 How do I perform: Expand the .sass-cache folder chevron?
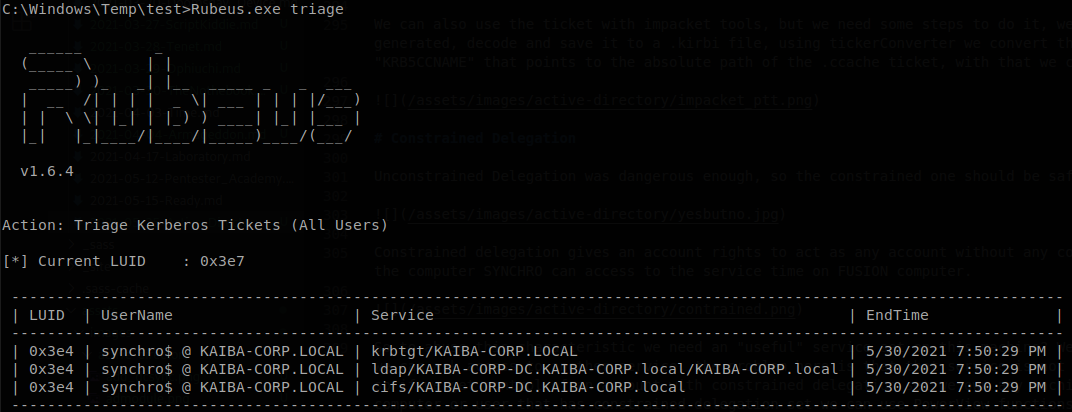(x=72, y=289)
